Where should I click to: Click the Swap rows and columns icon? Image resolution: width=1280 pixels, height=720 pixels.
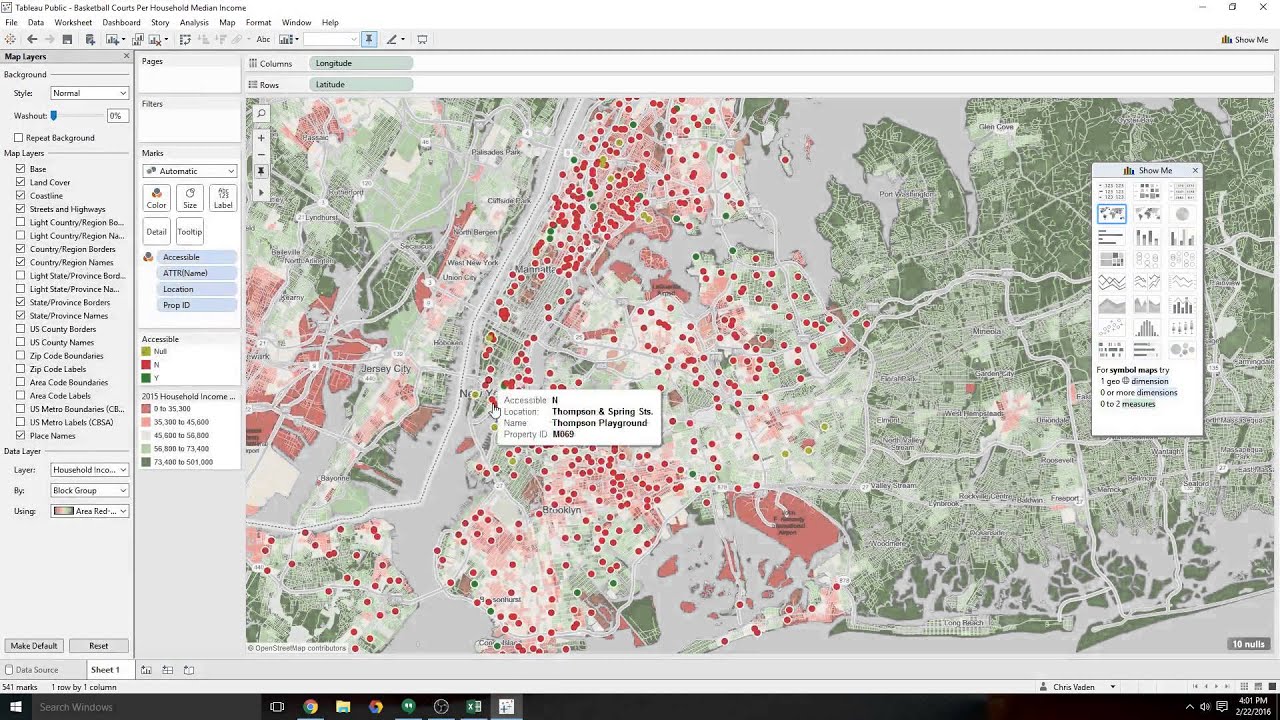point(185,39)
